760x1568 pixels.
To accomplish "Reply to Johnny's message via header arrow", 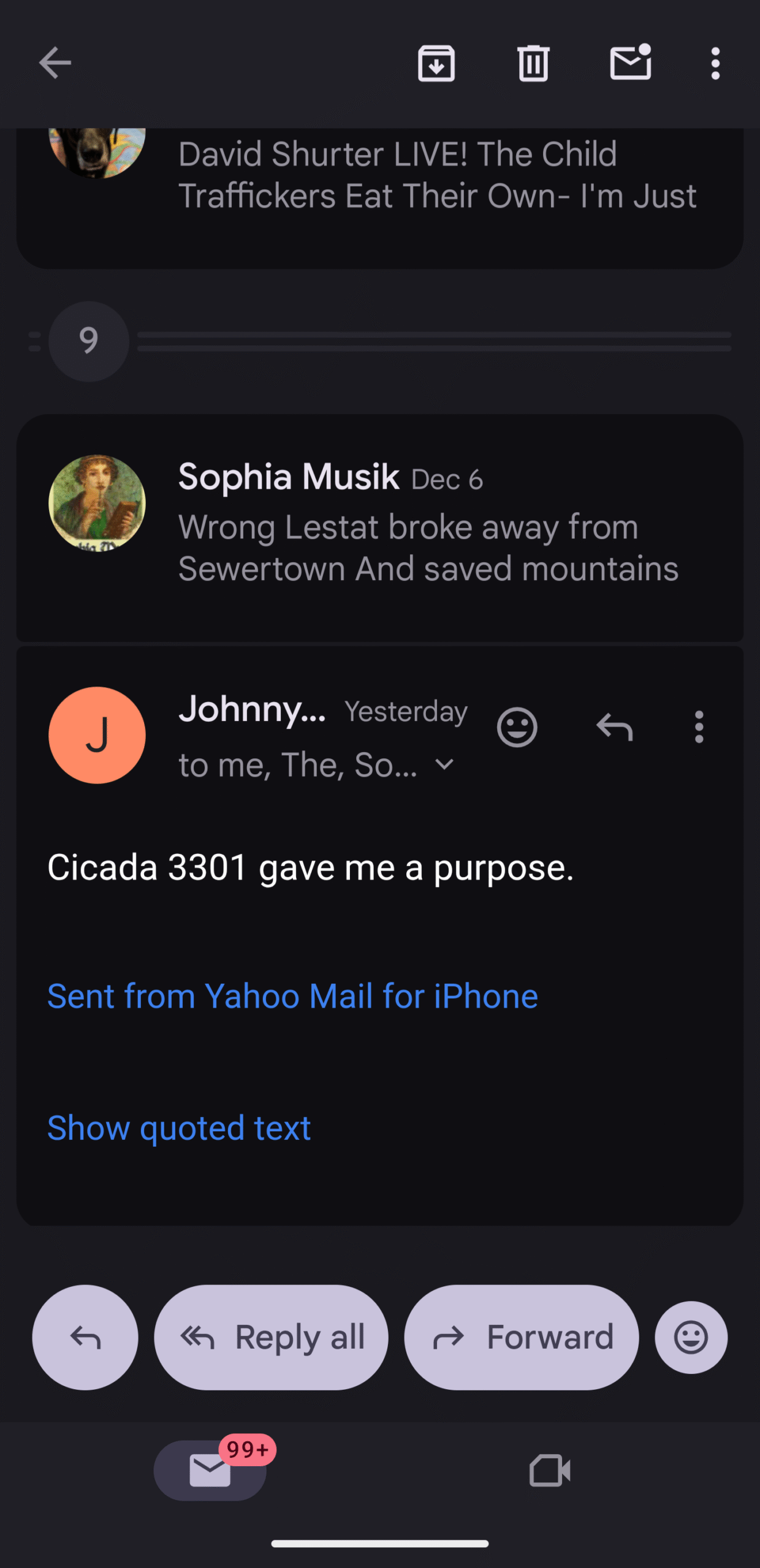I will 614,728.
